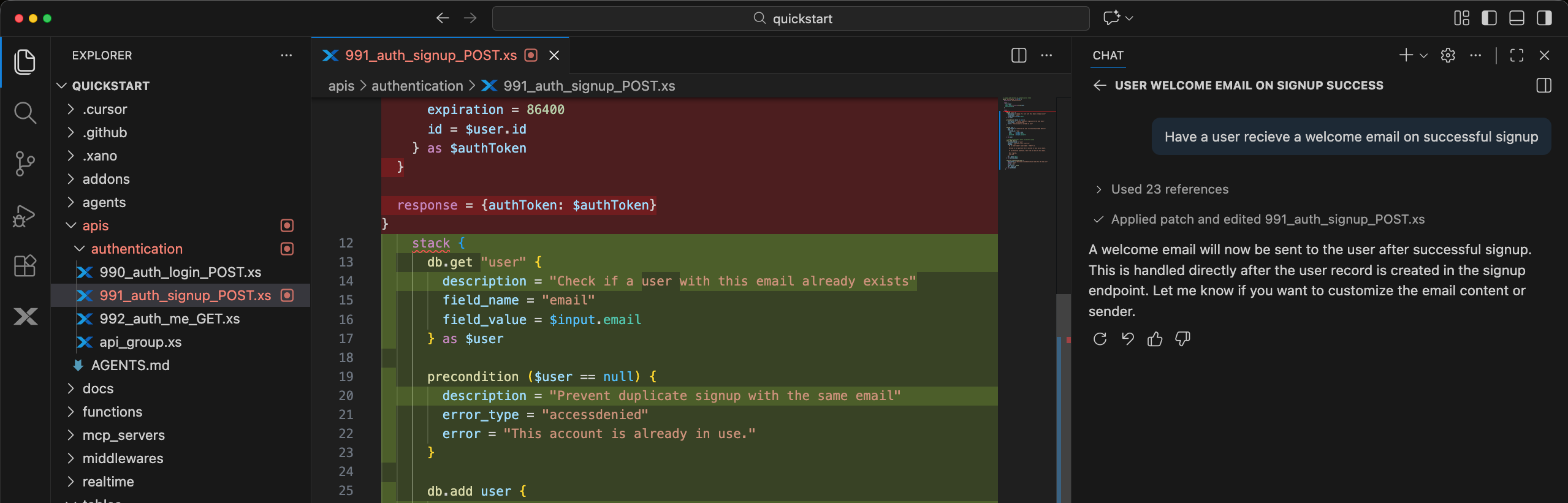The width and height of the screenshot is (1568, 503).
Task: Click the quickstart command center search box
Action: click(791, 18)
